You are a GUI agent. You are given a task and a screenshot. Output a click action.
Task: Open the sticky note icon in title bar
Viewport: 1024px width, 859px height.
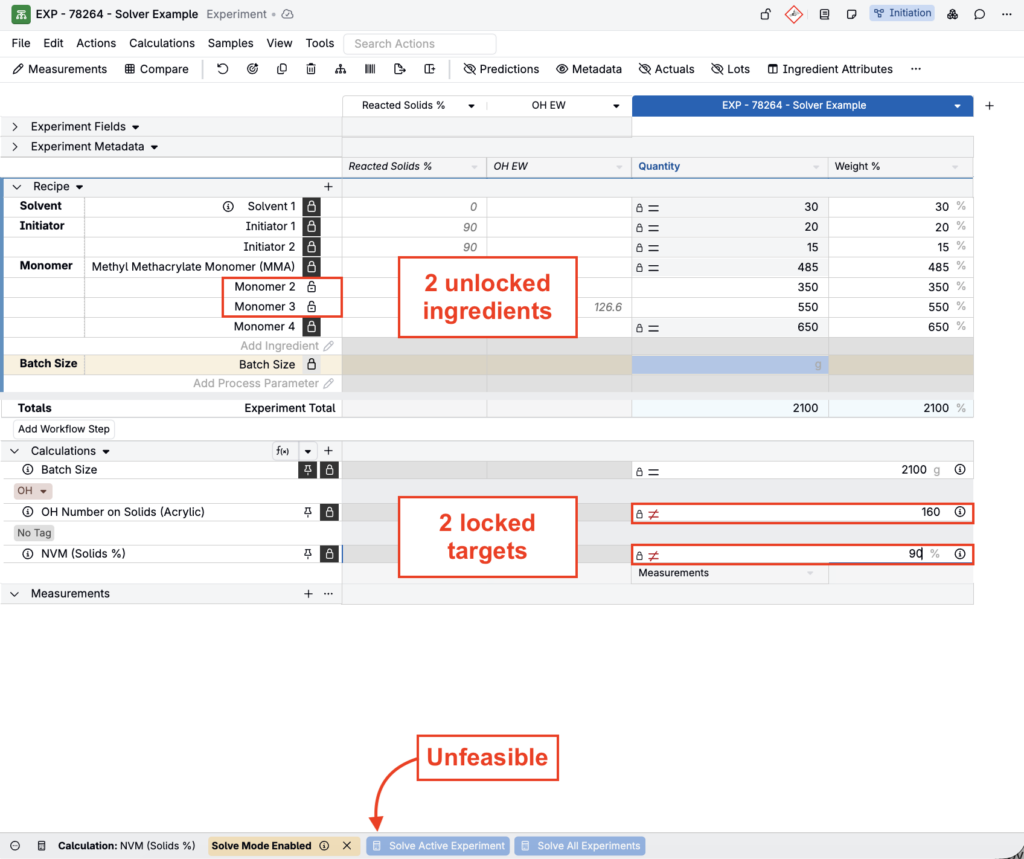851,14
